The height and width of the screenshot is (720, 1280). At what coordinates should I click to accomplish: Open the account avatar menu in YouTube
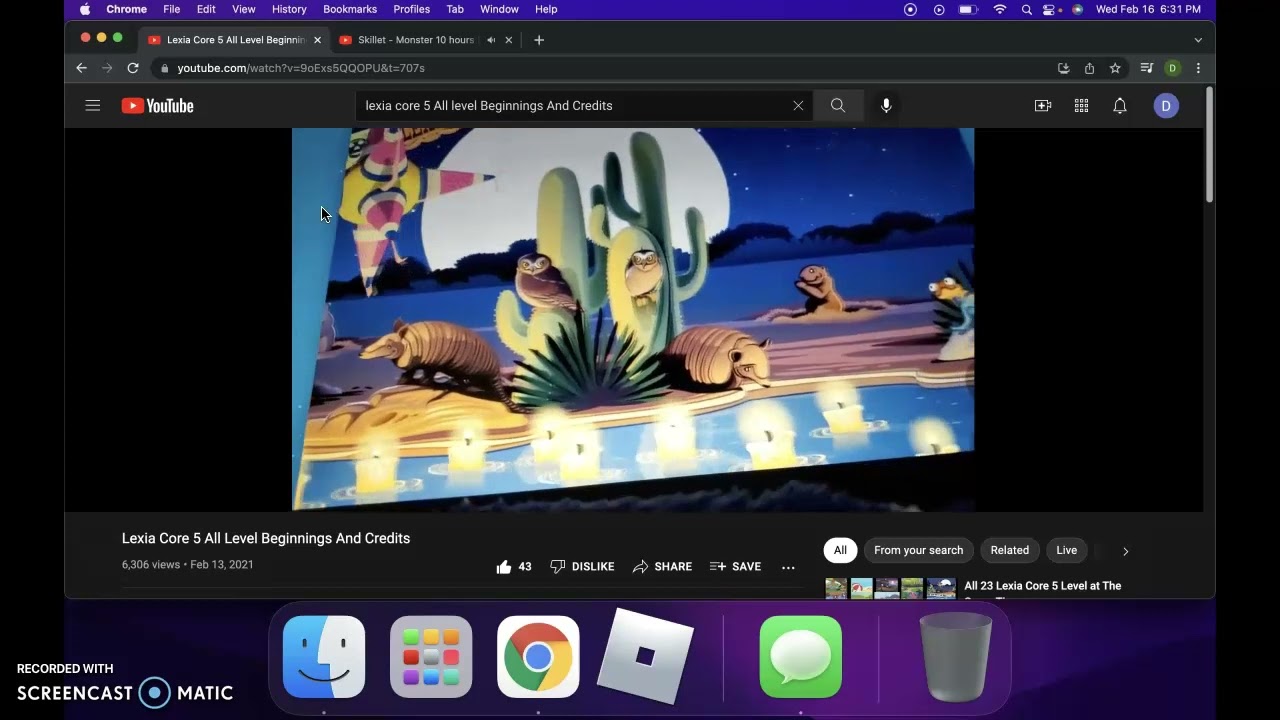click(x=1166, y=106)
